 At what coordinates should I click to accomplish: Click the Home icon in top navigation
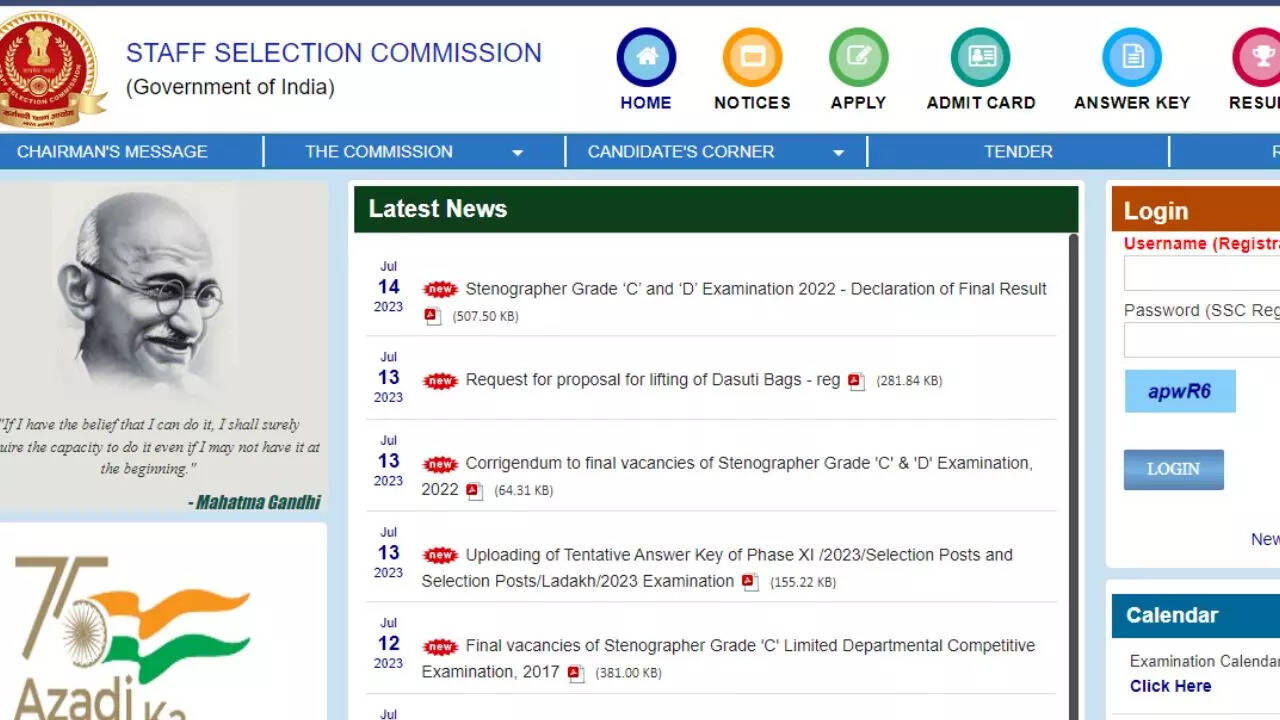coord(646,57)
